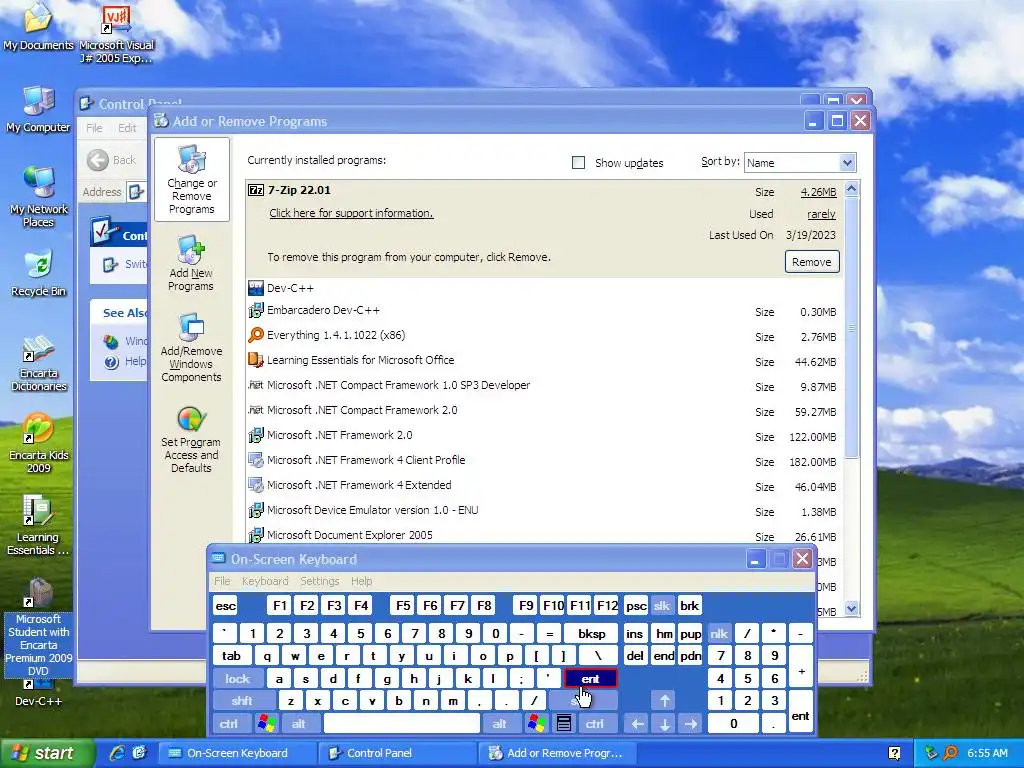This screenshot has height=768, width=1024.
Task: Select the Everything 1.4.1.1022 magnifier icon
Action: [x=256, y=335]
